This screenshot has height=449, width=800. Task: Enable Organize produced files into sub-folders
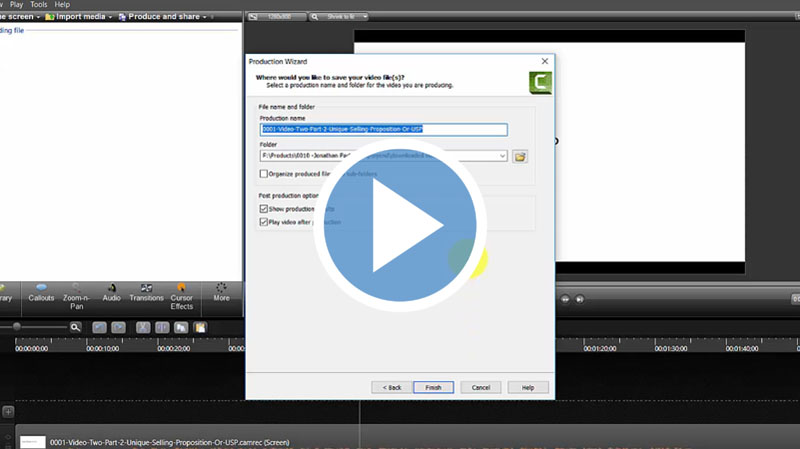(264, 174)
